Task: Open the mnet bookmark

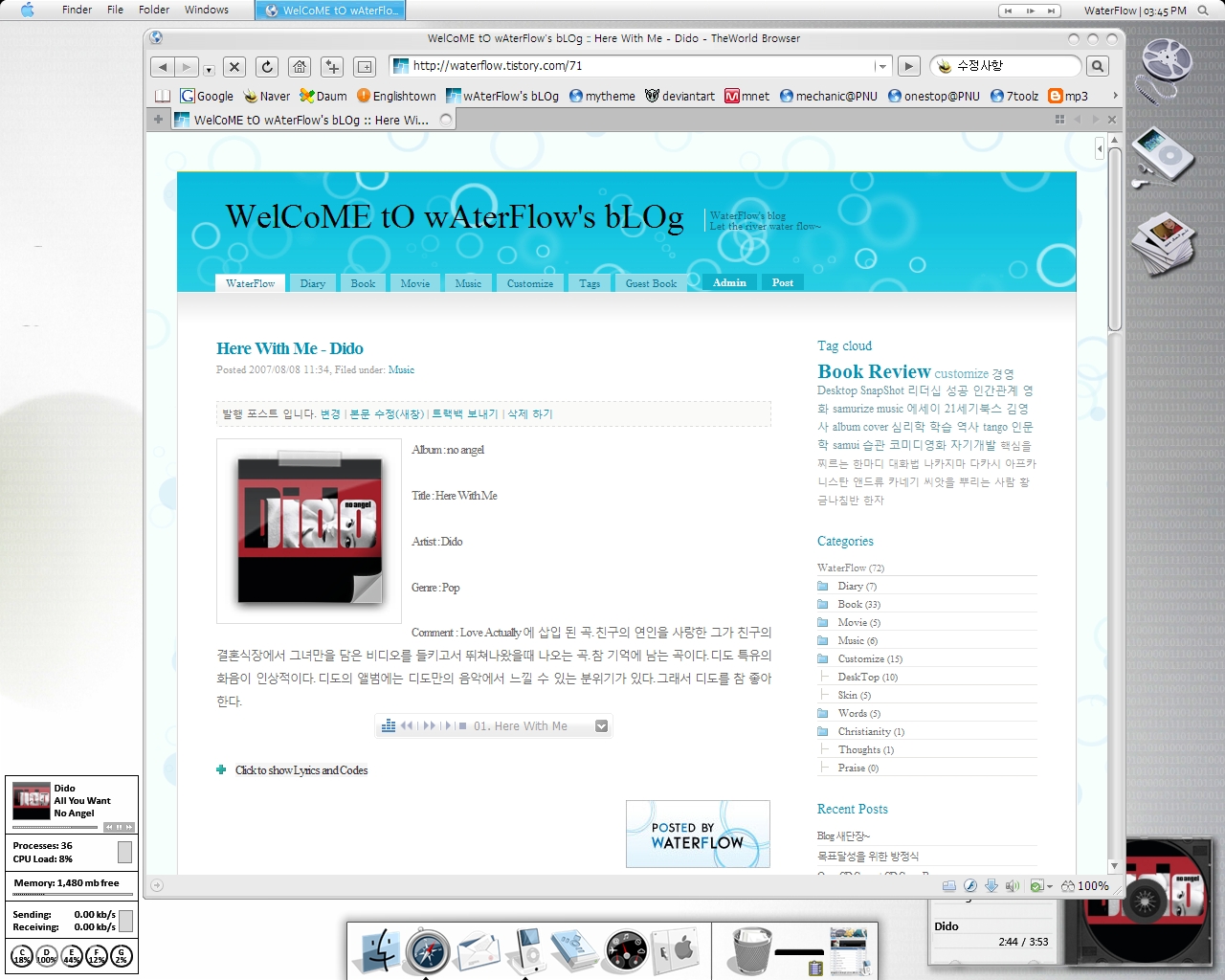Action: pyautogui.click(x=746, y=96)
